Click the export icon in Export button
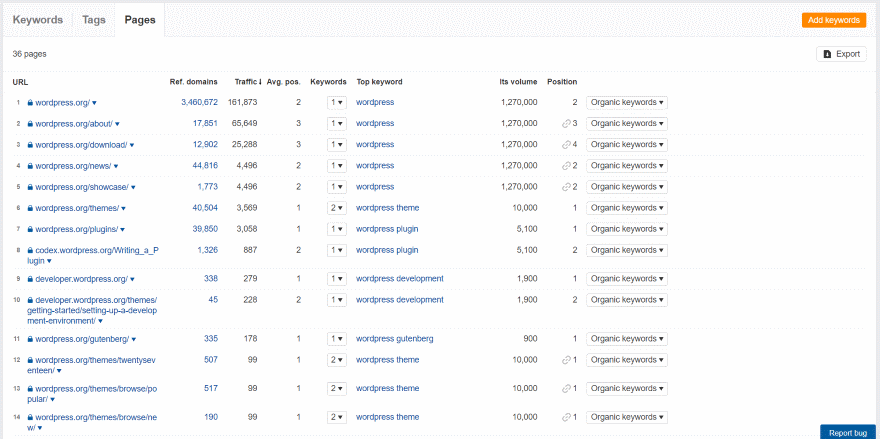The image size is (880, 439). [x=827, y=54]
